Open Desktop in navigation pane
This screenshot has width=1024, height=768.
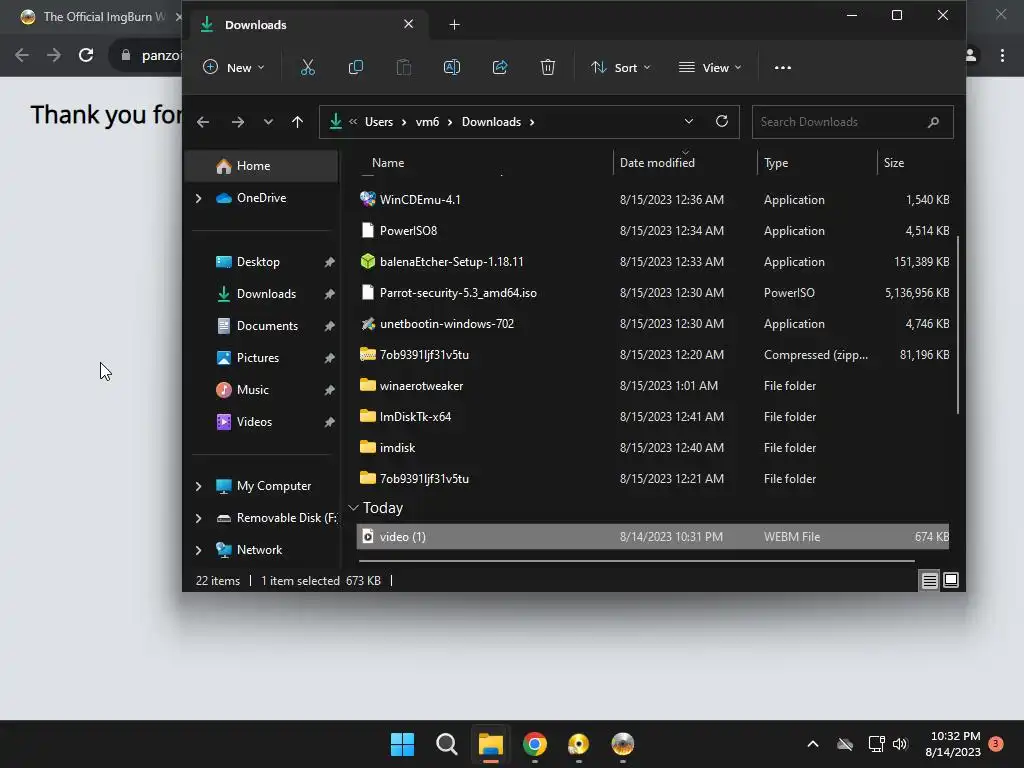[x=258, y=262]
